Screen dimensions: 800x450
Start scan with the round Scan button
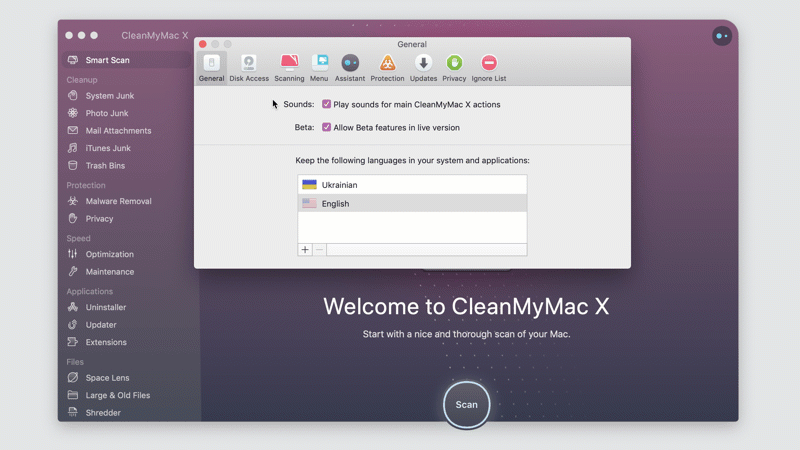tap(466, 405)
